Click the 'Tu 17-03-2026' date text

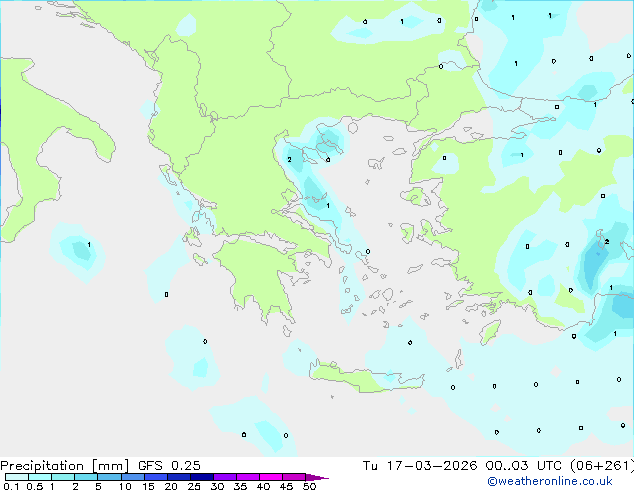coord(420,466)
